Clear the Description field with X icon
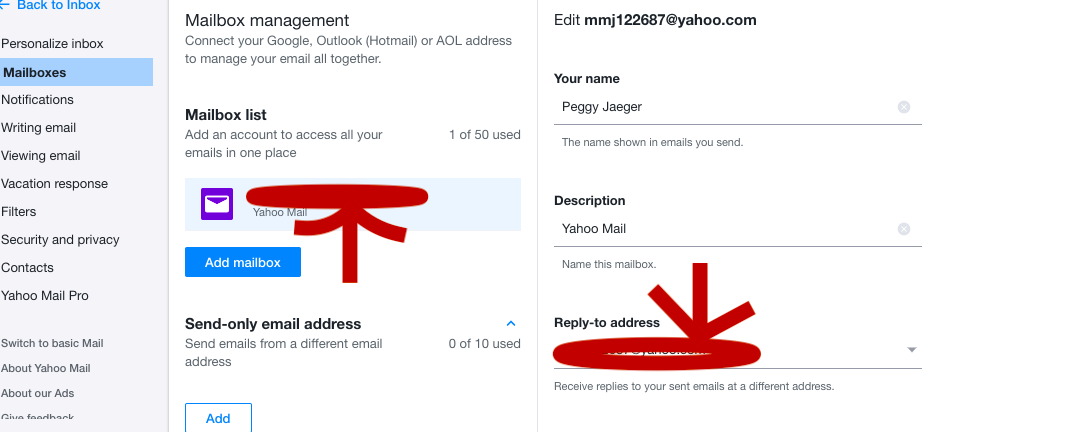 pyautogui.click(x=904, y=229)
